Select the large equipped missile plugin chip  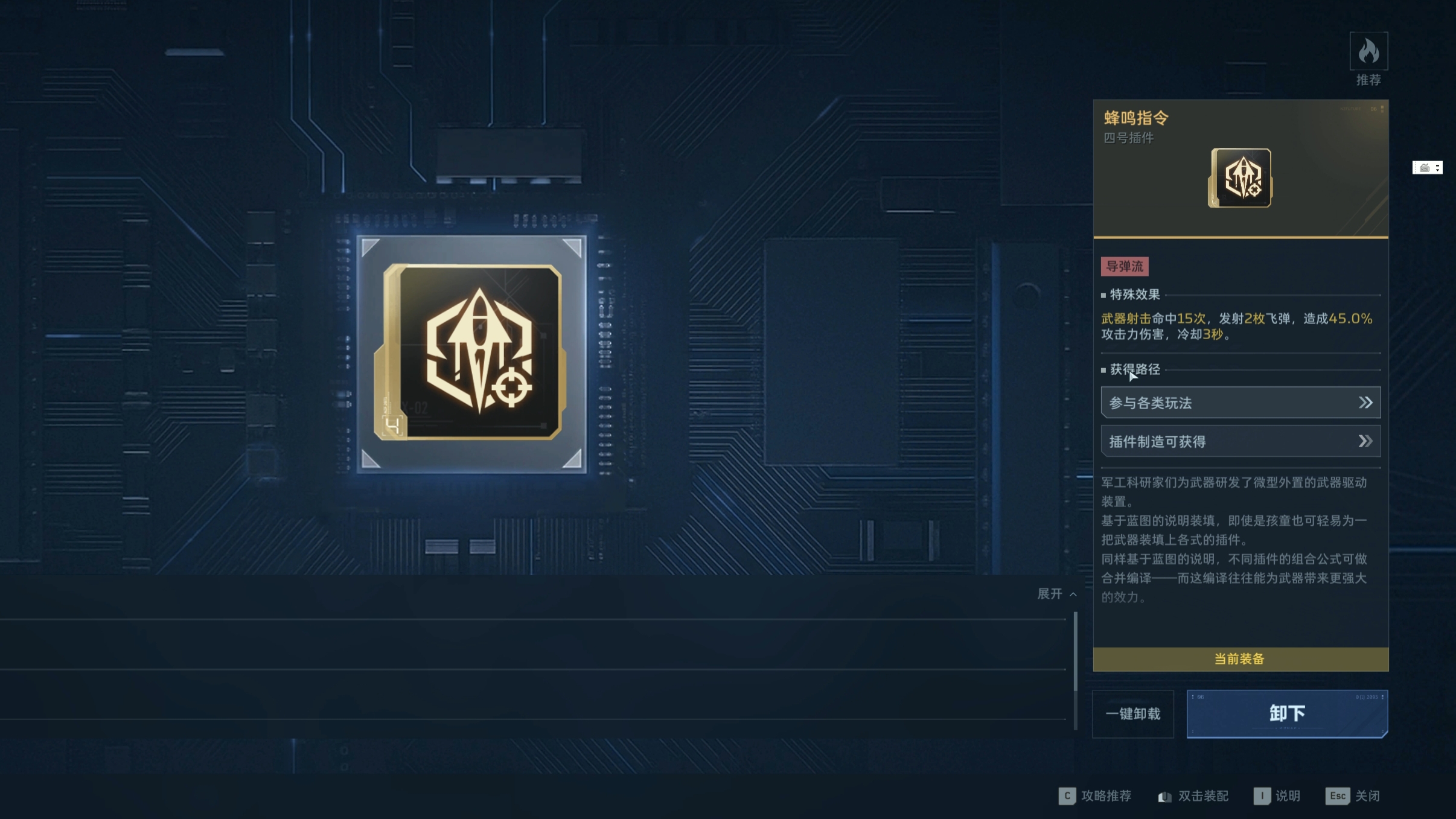pos(471,354)
